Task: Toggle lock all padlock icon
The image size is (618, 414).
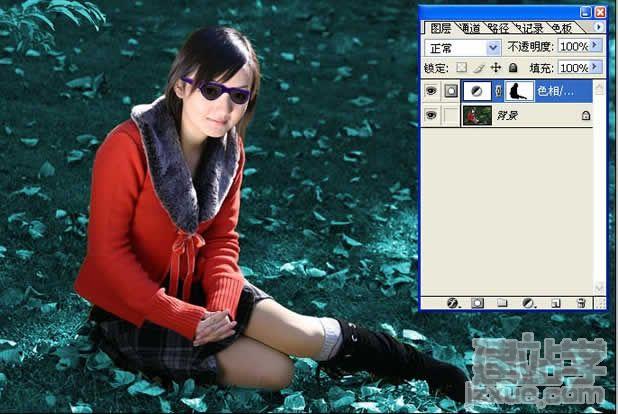Action: click(x=513, y=68)
